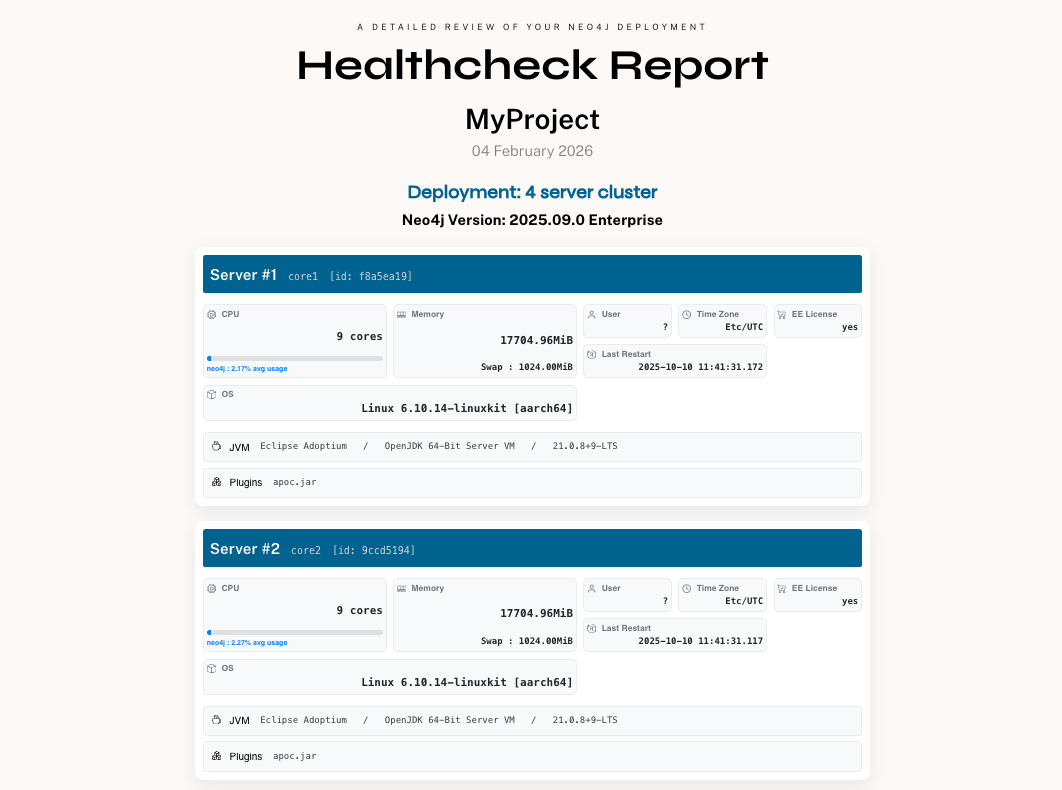Click Neo4j Version 2025.09.0 Enterprise text
Screen dimensions: 1062x790
click(532, 220)
